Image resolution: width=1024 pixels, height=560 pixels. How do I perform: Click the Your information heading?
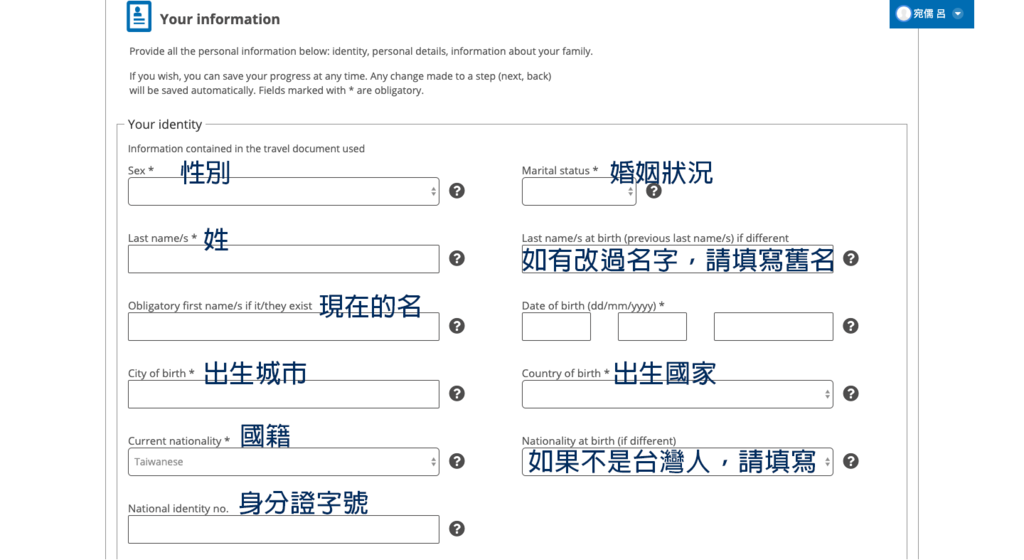[x=220, y=19]
